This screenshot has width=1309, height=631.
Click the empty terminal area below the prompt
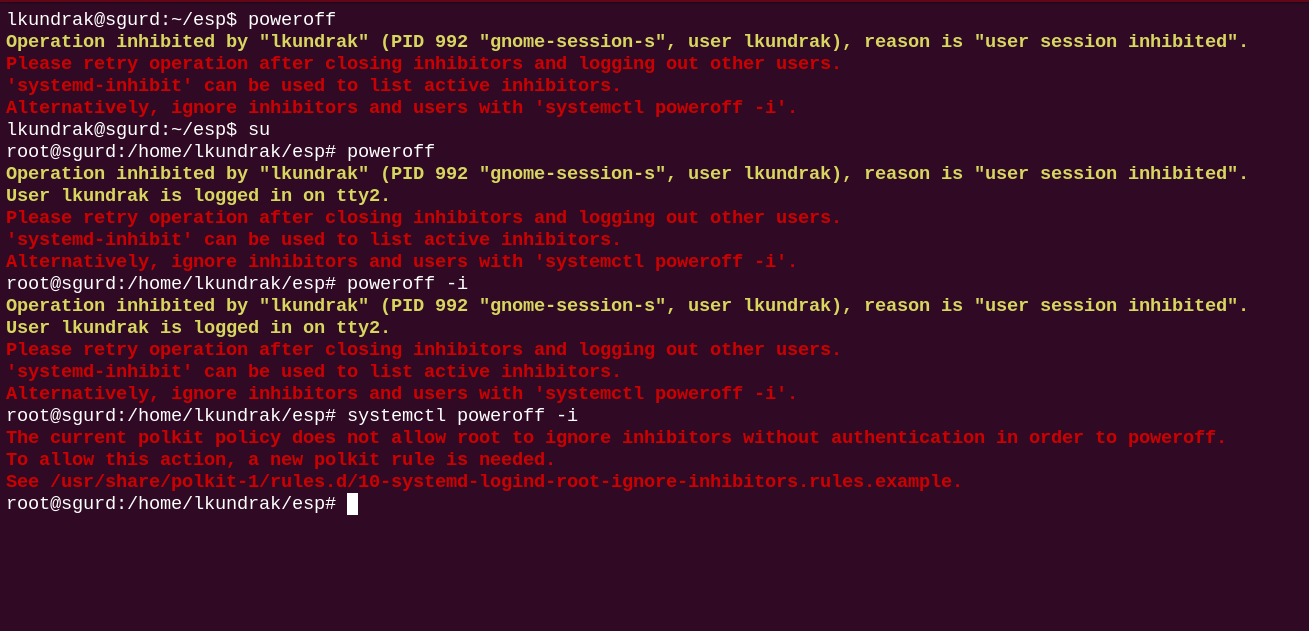coord(654,575)
